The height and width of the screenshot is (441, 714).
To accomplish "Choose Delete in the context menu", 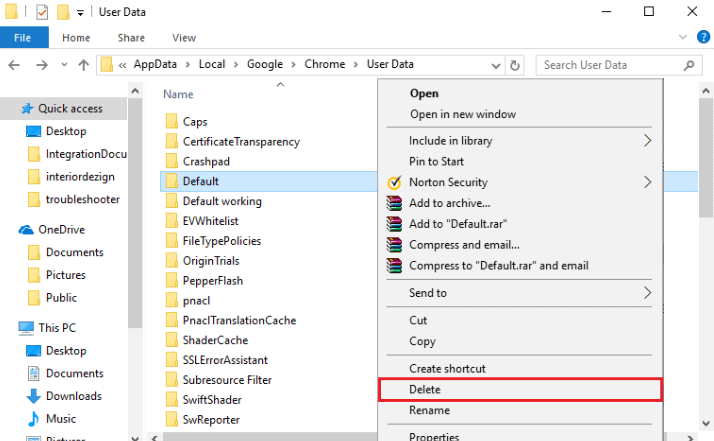I will [x=520, y=390].
